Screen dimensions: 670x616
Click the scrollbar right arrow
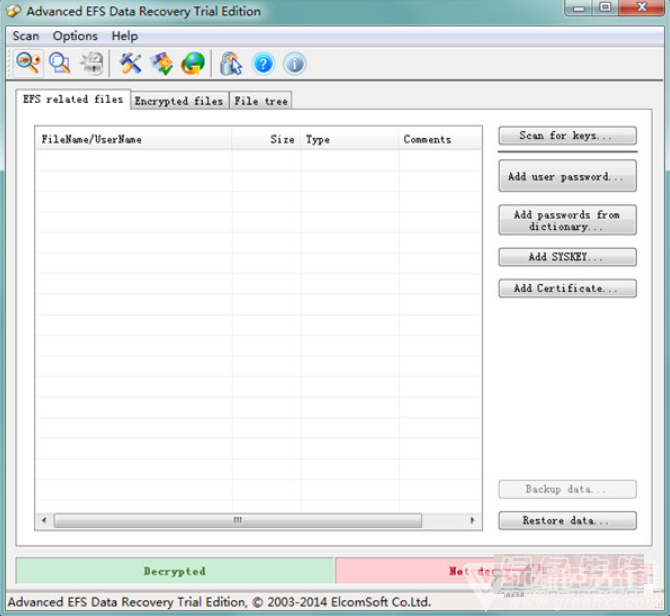pos(472,520)
